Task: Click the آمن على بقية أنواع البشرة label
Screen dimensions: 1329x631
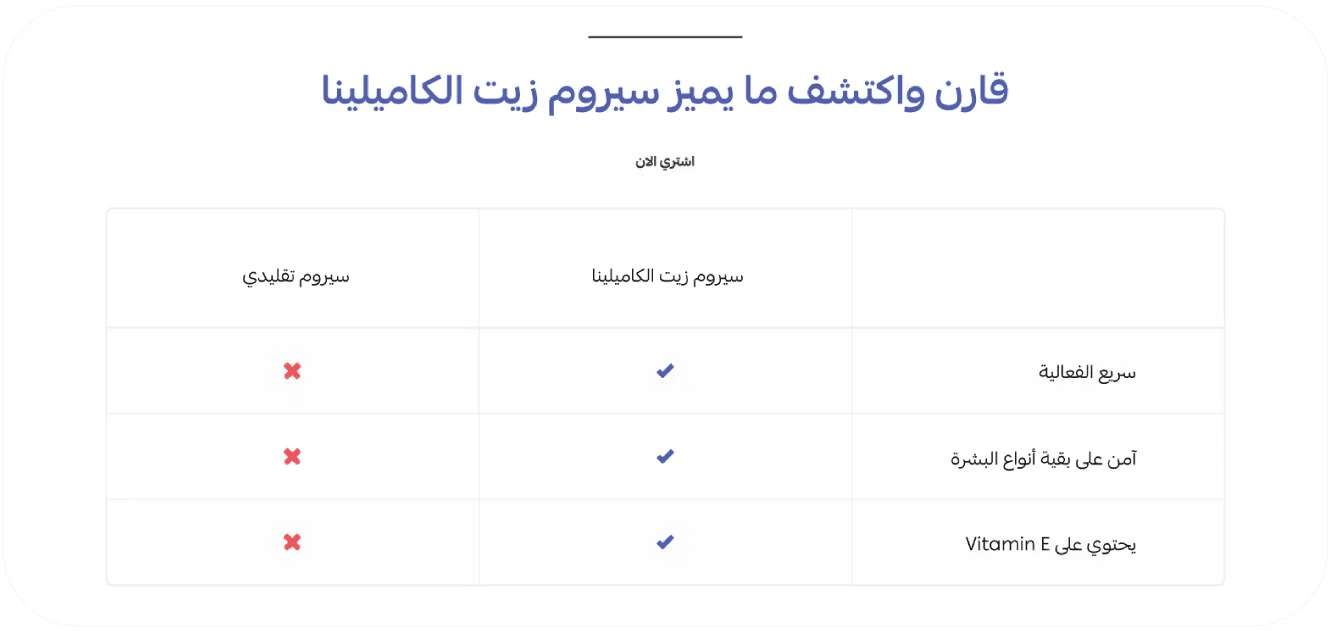Action: pos(1043,459)
